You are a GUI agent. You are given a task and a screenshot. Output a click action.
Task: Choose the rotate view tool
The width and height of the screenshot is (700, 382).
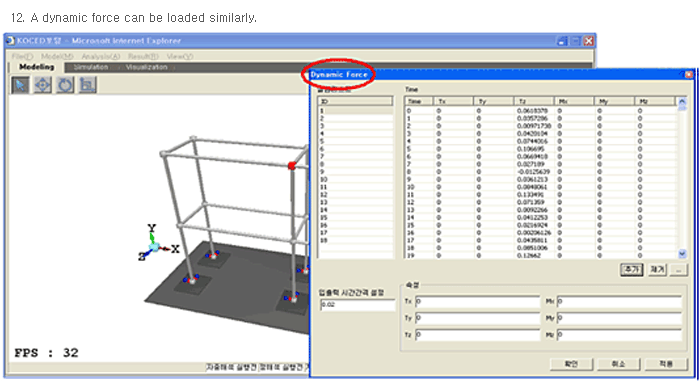pos(65,85)
